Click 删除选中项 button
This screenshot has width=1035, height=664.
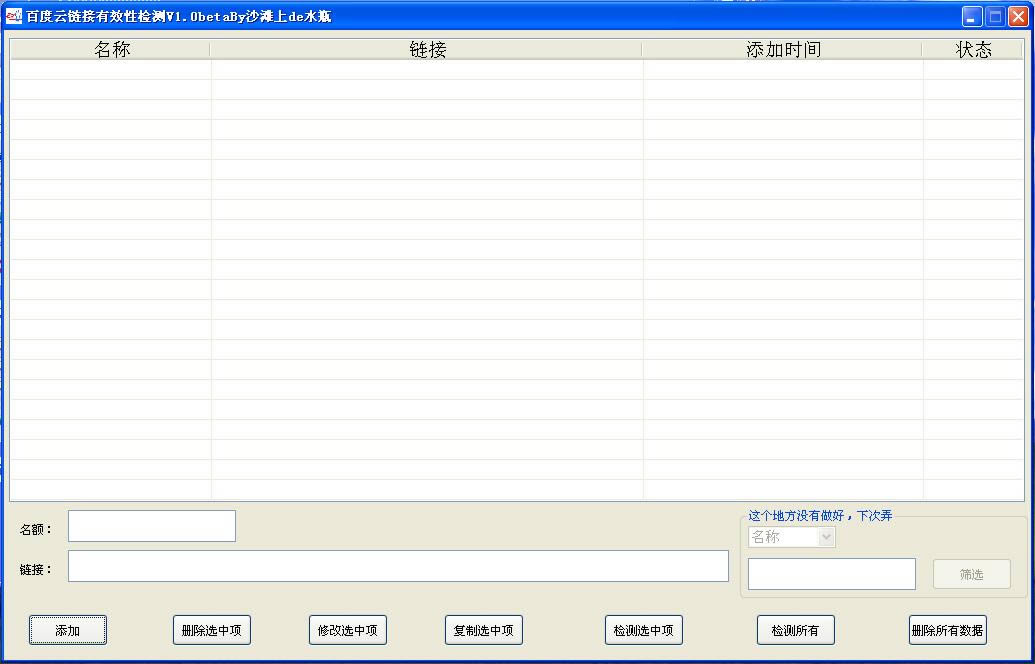point(211,630)
